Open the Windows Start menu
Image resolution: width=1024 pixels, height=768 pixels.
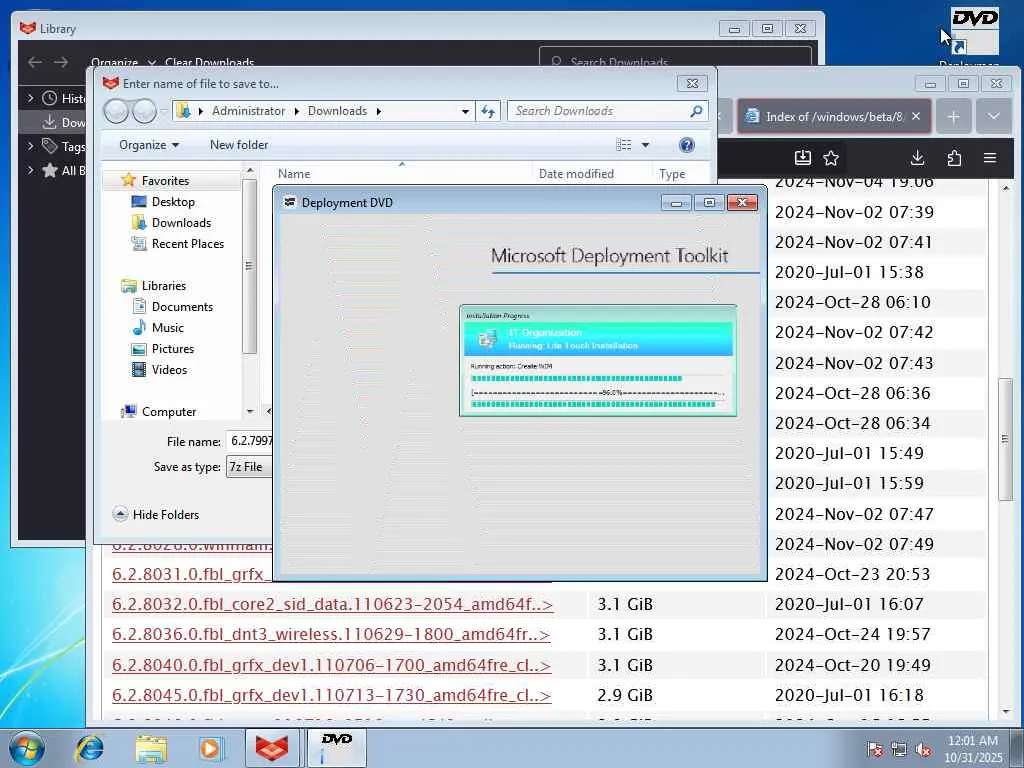coord(27,748)
